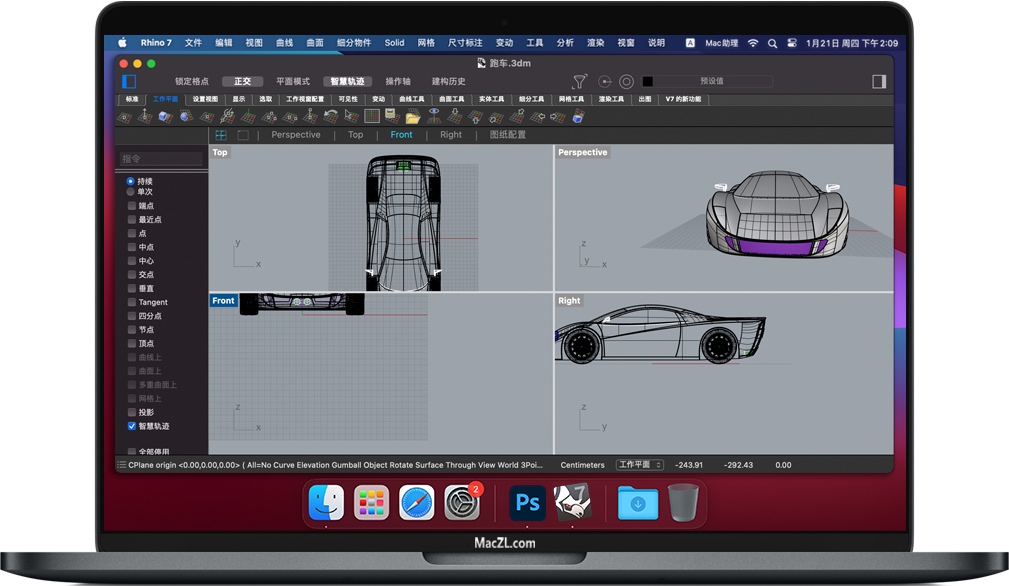Switch to the Right viewport tab
The width and height of the screenshot is (1009, 586).
coord(451,135)
